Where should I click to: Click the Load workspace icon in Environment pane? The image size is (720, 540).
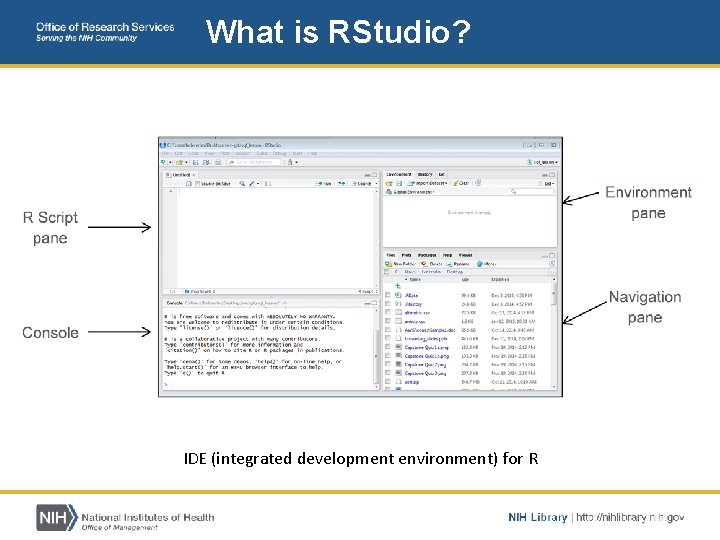(389, 183)
